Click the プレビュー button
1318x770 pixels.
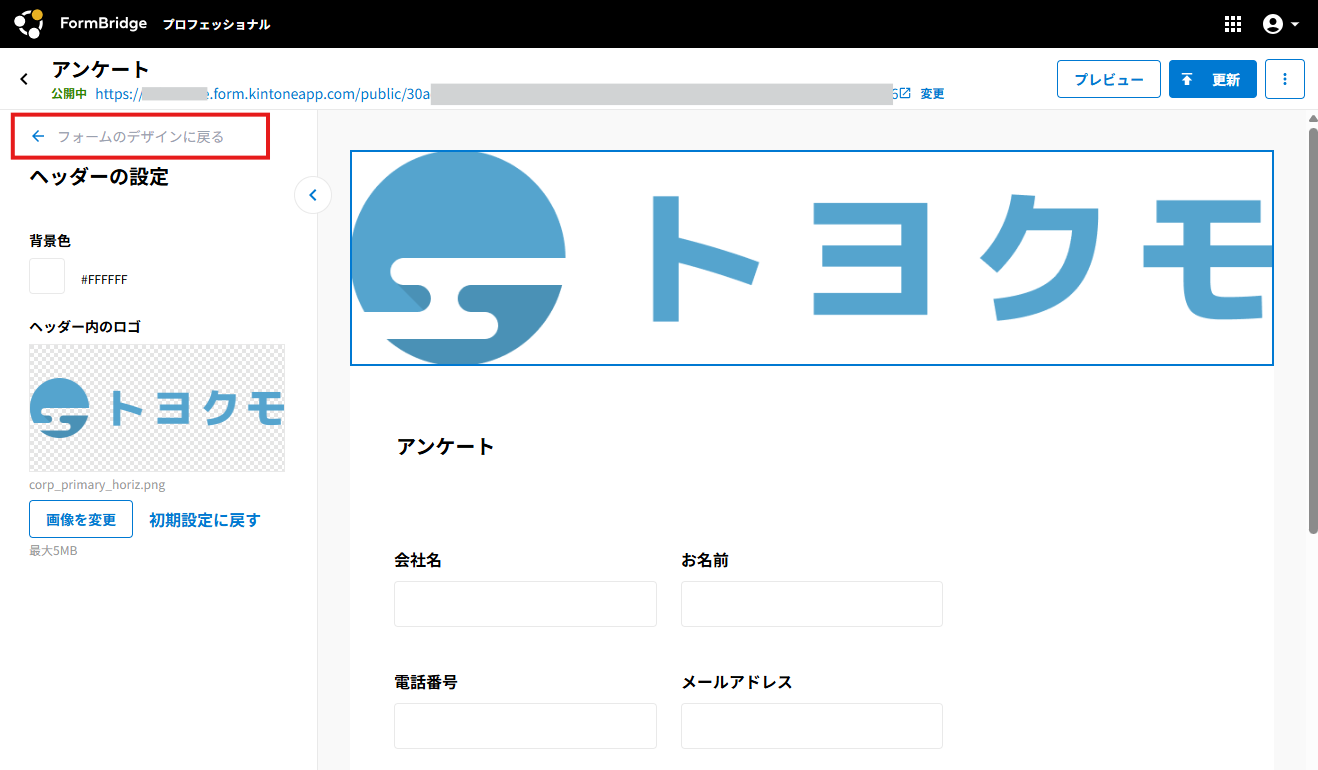pyautogui.click(x=1108, y=79)
